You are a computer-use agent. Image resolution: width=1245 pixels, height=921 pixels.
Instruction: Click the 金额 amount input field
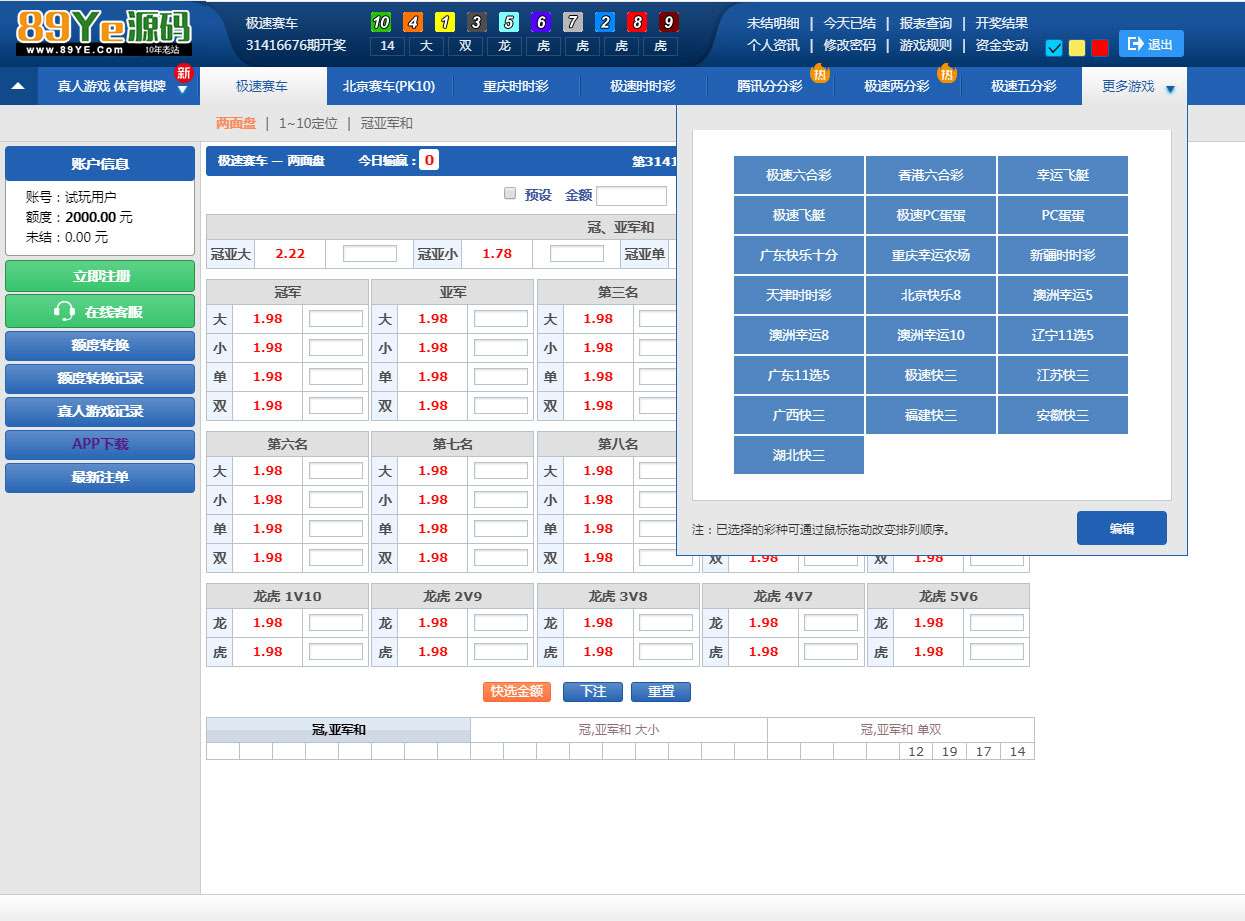tap(631, 196)
